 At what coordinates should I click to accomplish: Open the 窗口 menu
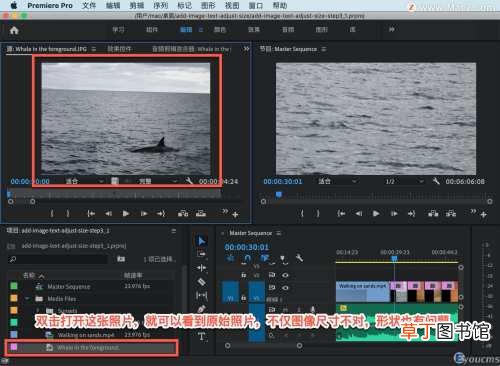(256, 6)
